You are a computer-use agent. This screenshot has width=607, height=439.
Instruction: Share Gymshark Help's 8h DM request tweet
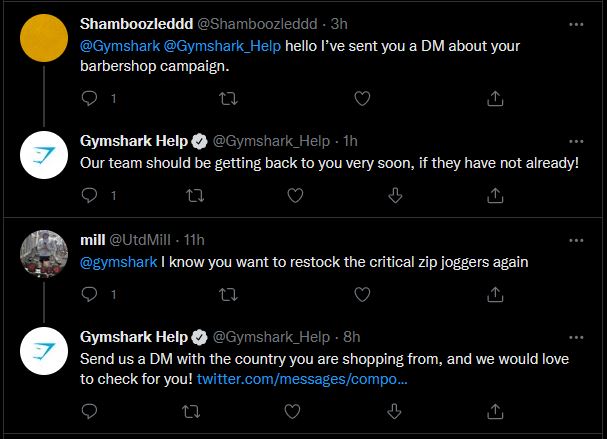pos(495,411)
